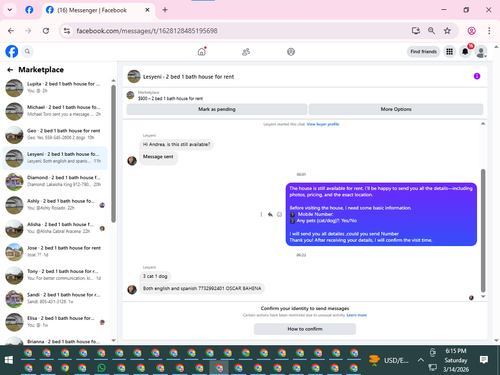Close the Messenger | Facebook tab
The width and height of the screenshot is (500, 375).
(x=147, y=10)
